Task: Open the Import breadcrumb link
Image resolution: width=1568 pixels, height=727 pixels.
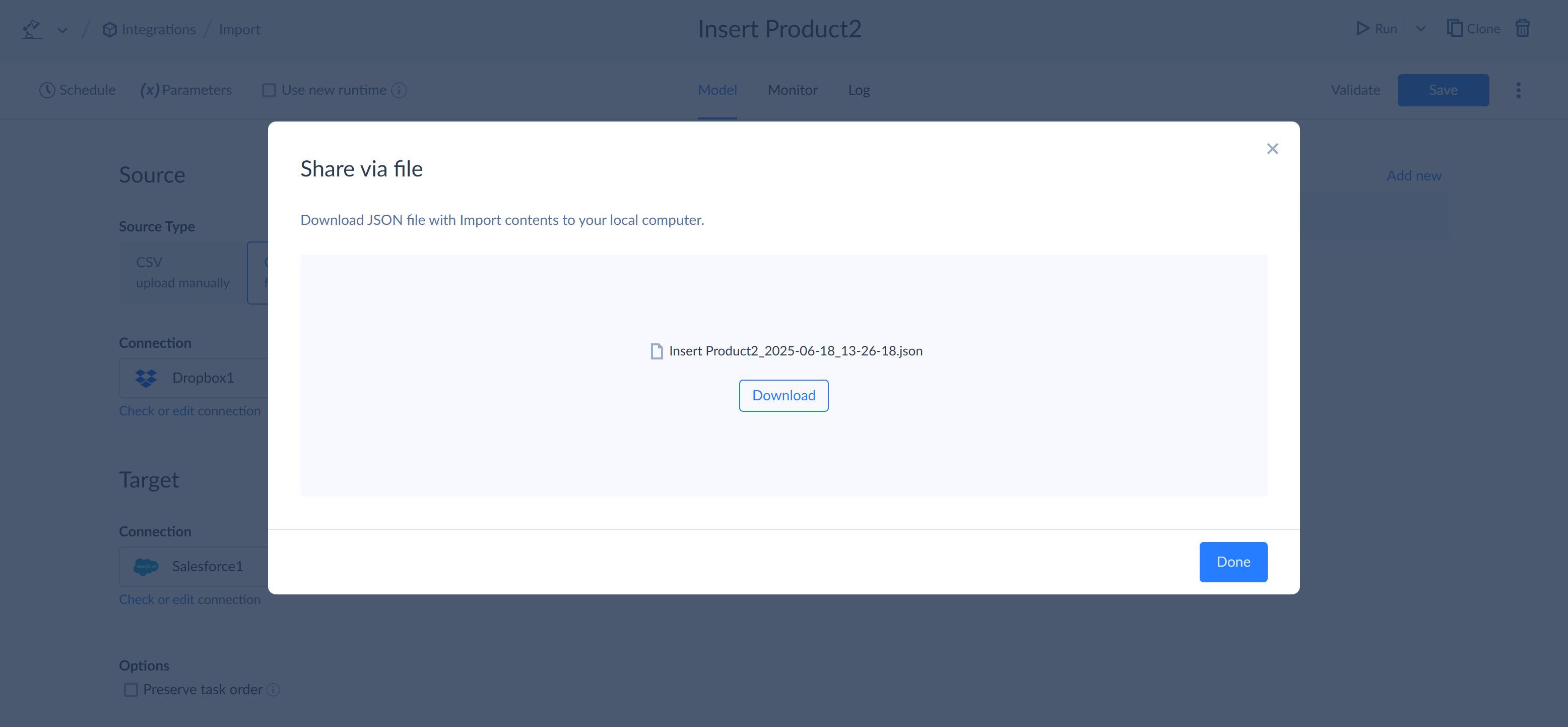Action: click(239, 29)
